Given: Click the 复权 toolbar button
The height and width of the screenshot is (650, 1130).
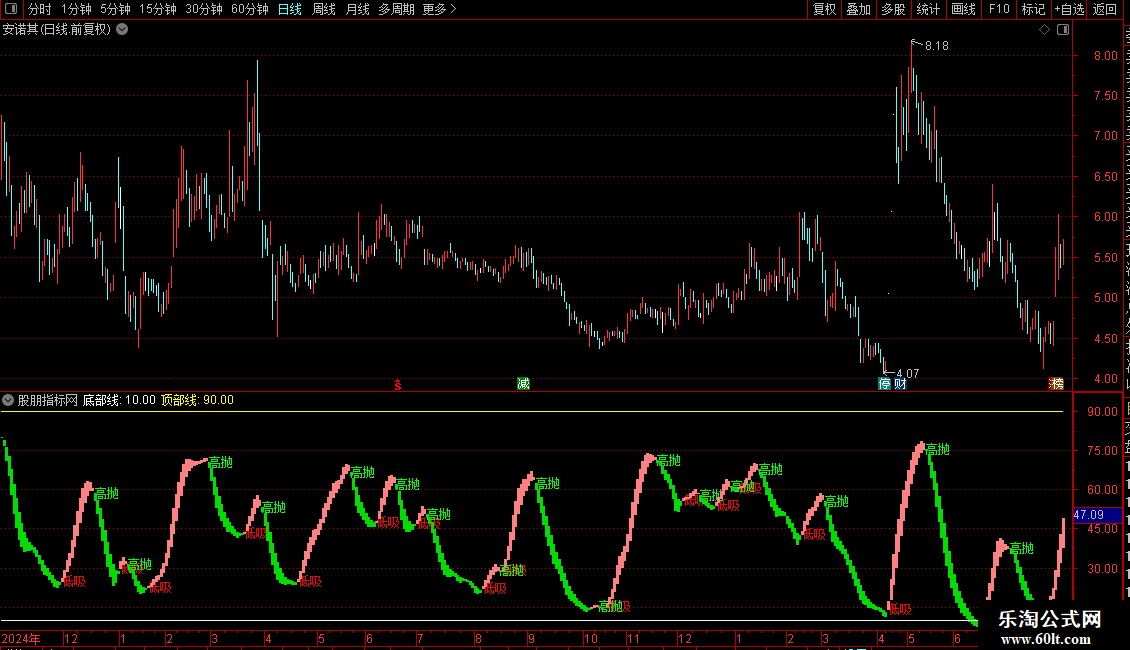Looking at the screenshot, I should click(x=824, y=9).
